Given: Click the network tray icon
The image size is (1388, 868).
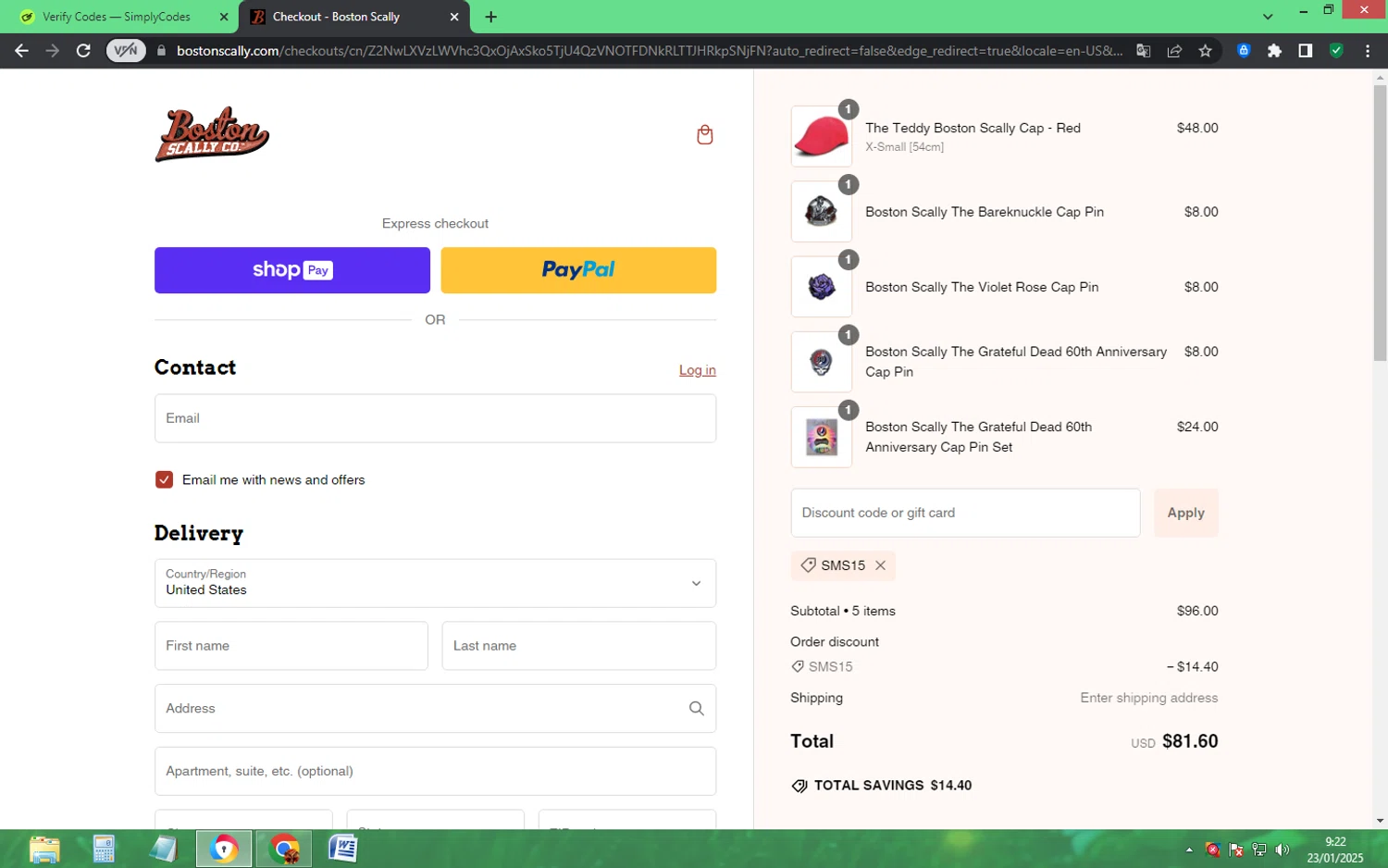Looking at the screenshot, I should [1258, 849].
